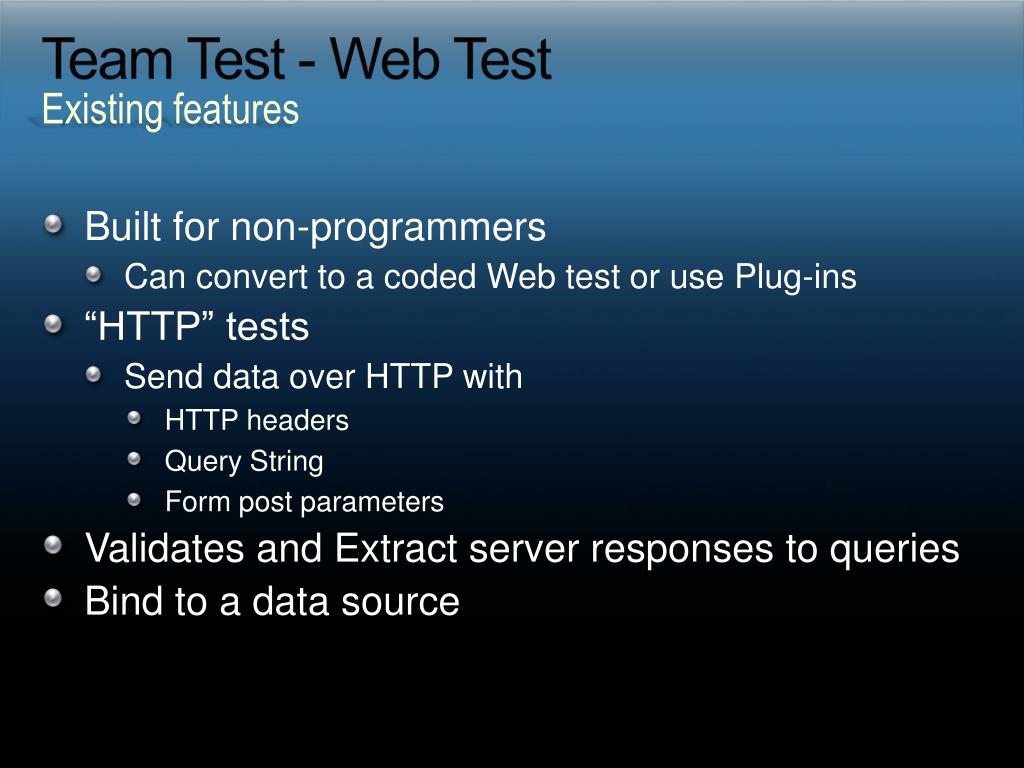The image size is (1024, 768).
Task: Click the bullet before Form post parameters
Action: 135,500
